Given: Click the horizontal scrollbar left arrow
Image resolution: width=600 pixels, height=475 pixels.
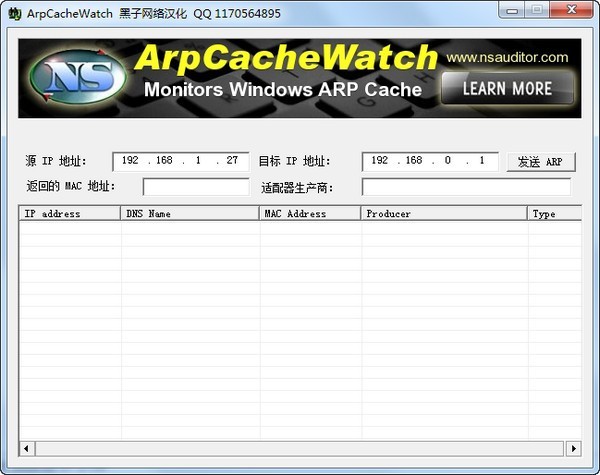Looking at the screenshot, I should click(x=26, y=448).
